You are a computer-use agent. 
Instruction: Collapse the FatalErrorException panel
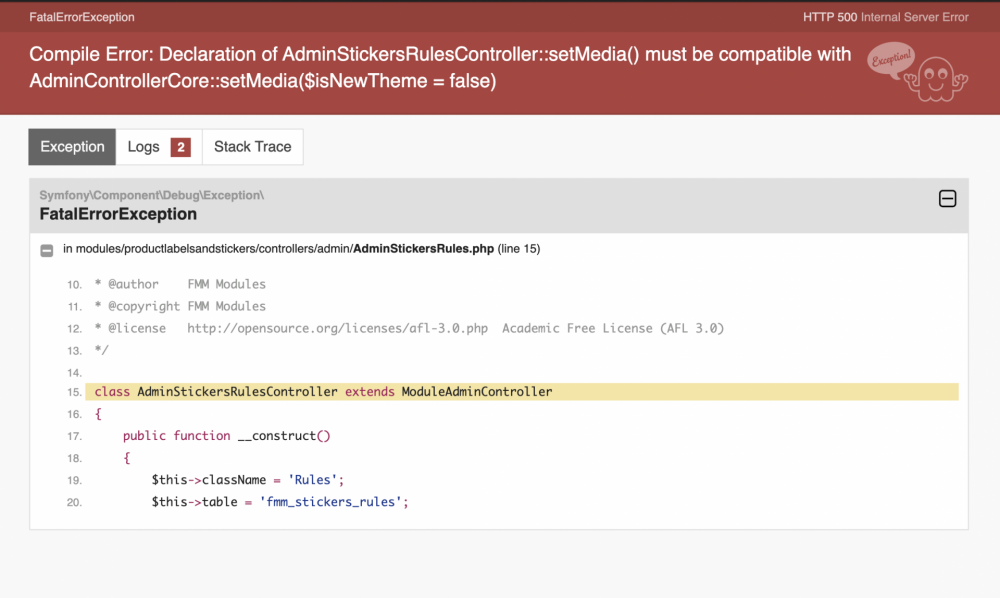947,199
